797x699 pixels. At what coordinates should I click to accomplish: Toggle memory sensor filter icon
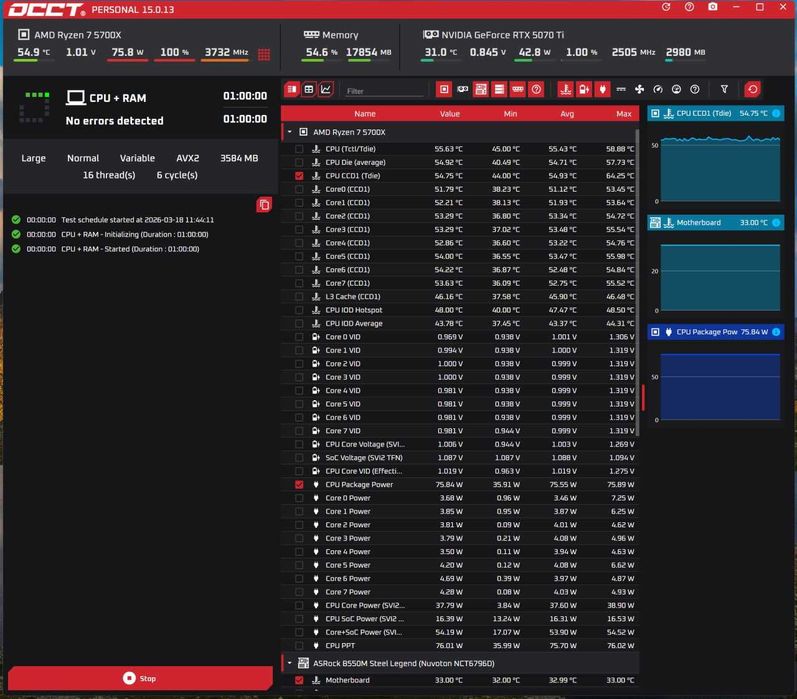click(517, 89)
